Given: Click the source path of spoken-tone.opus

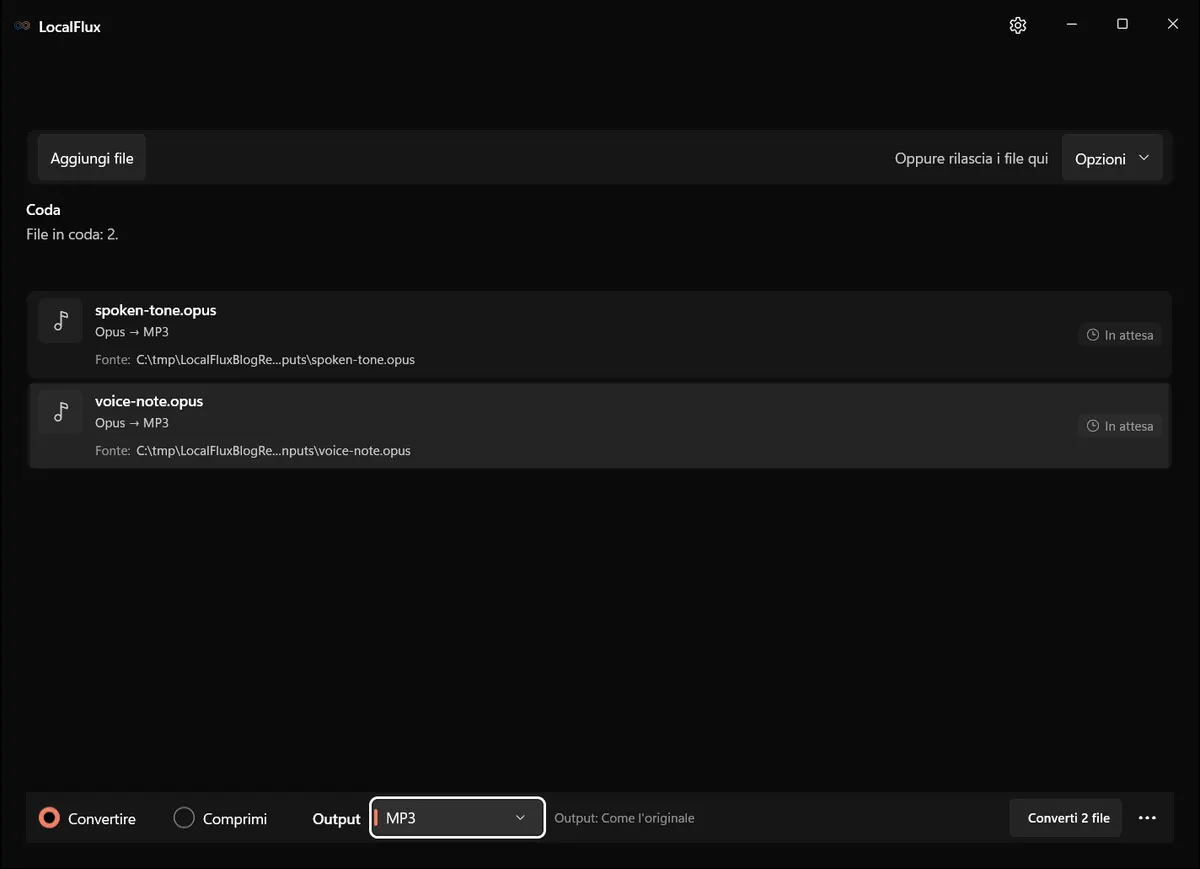Looking at the screenshot, I should pyautogui.click(x=275, y=360).
